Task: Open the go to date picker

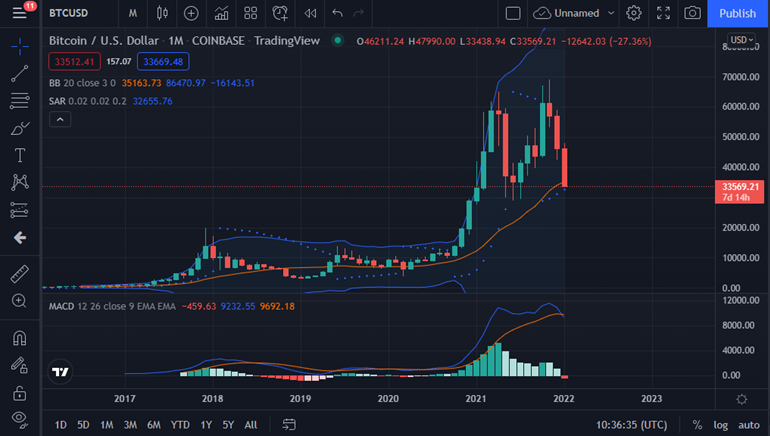Action: coord(289,425)
